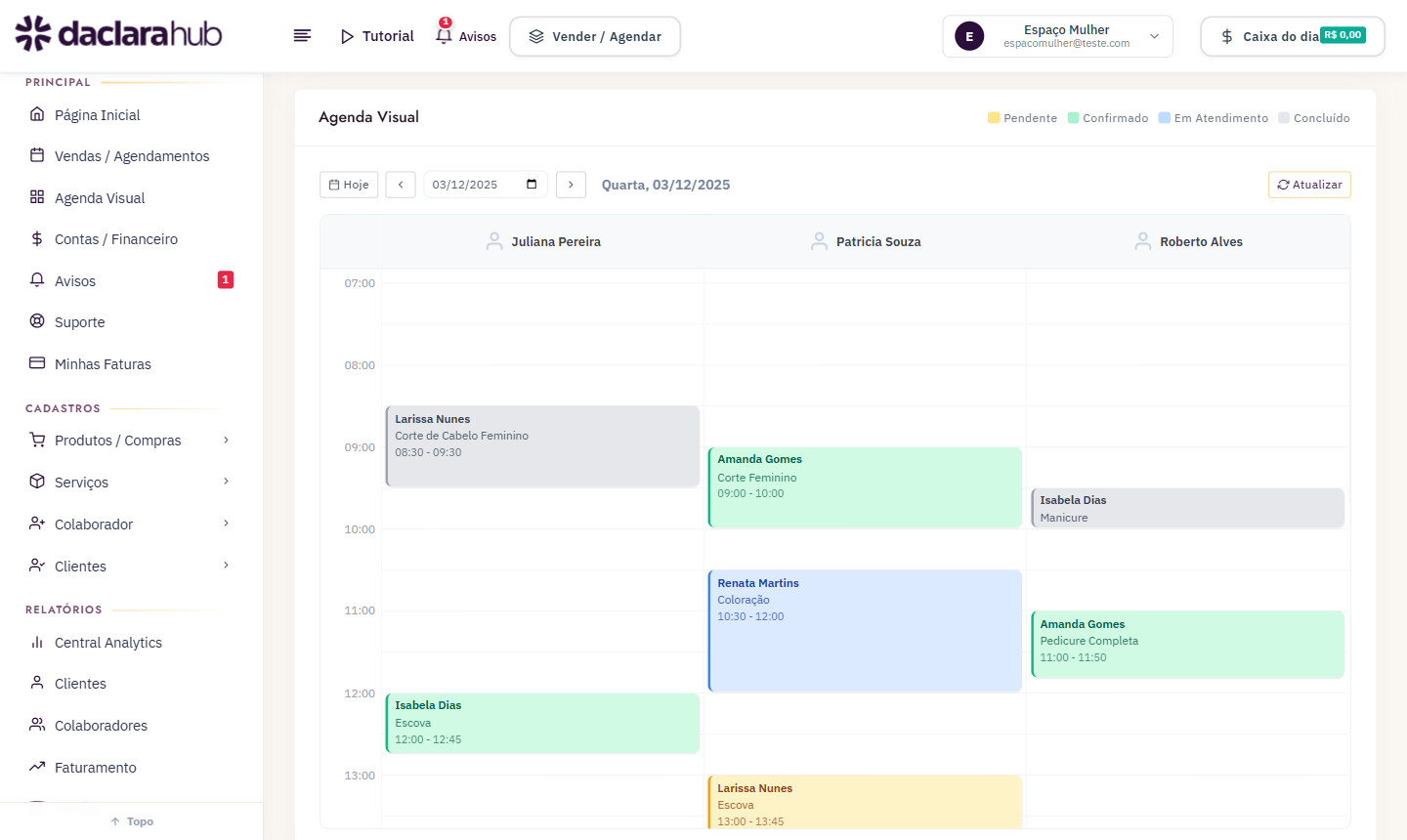
Task: Click the Caixa do dia button
Action: (x=1293, y=36)
